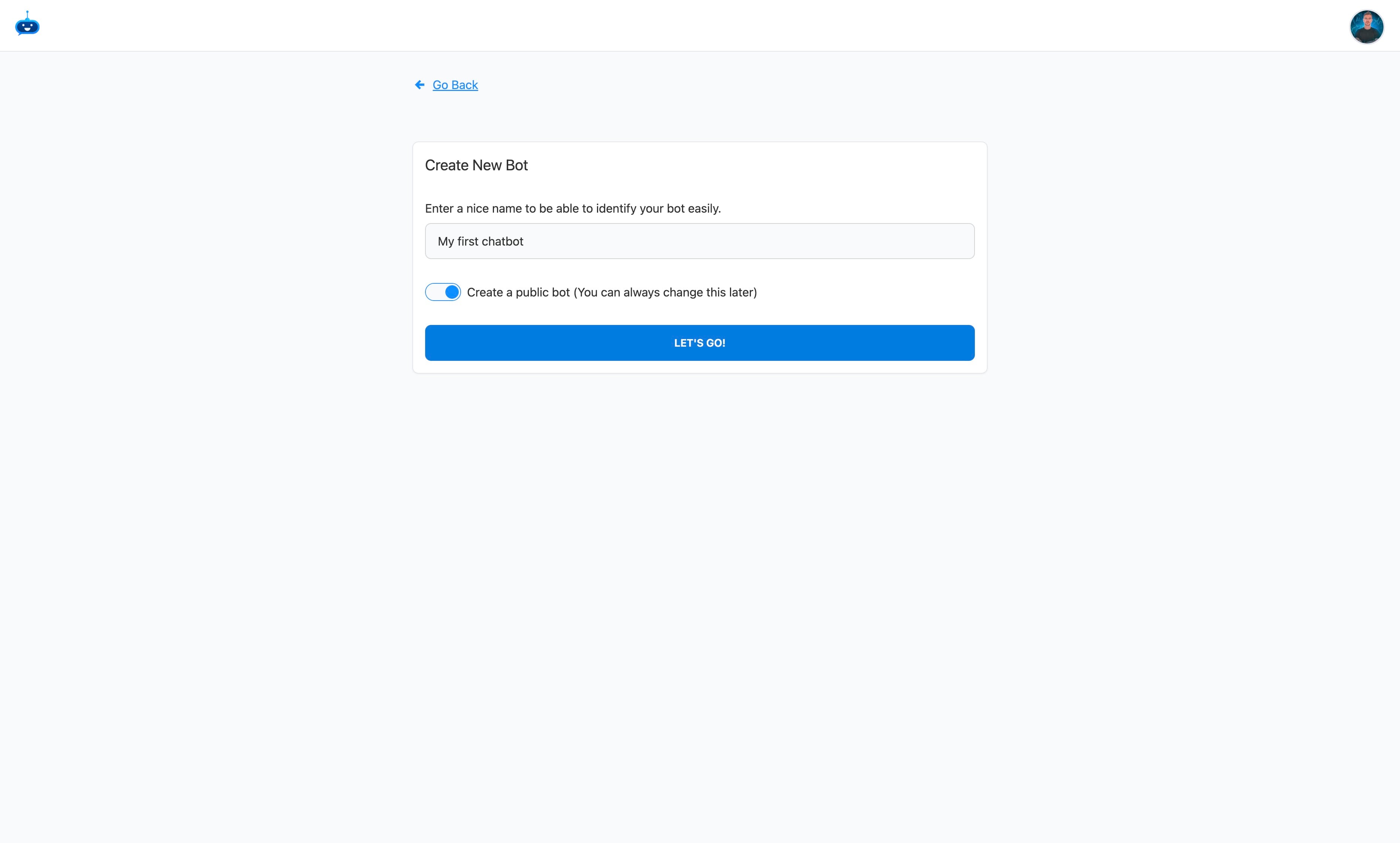
Task: Open the user profile avatar menu
Action: coord(1366,26)
